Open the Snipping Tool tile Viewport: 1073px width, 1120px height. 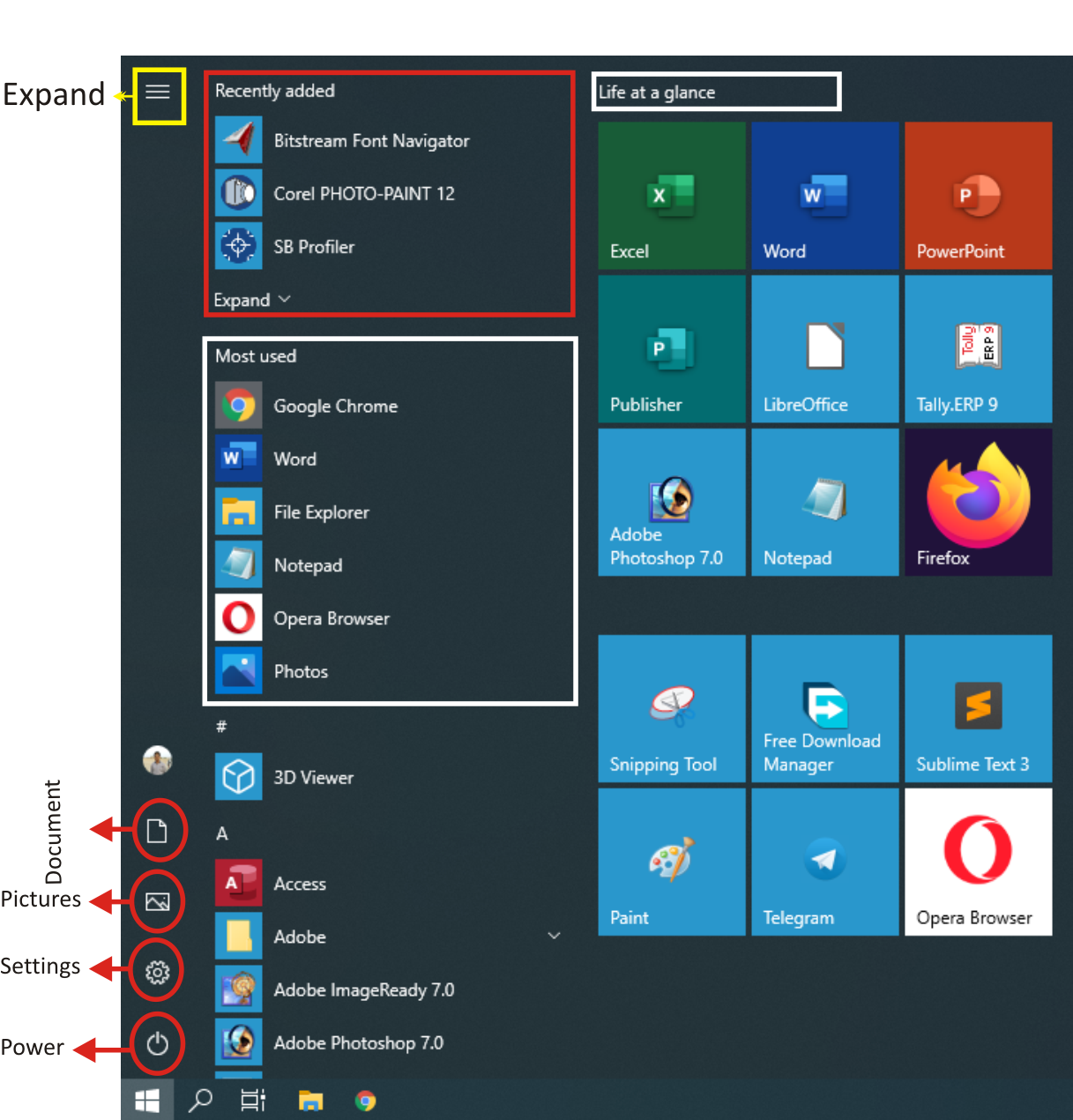[x=672, y=709]
